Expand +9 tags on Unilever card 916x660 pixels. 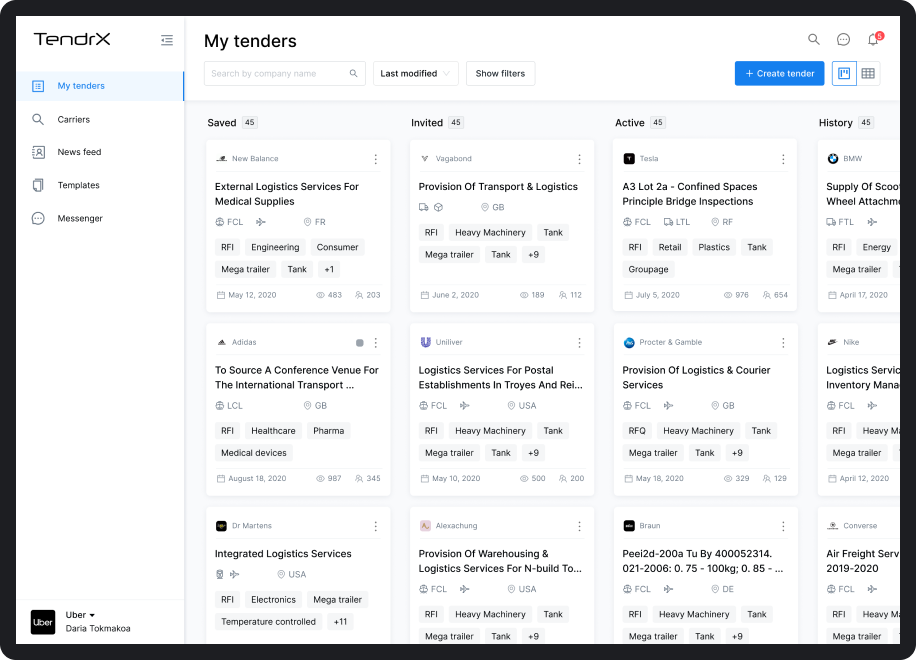533,453
